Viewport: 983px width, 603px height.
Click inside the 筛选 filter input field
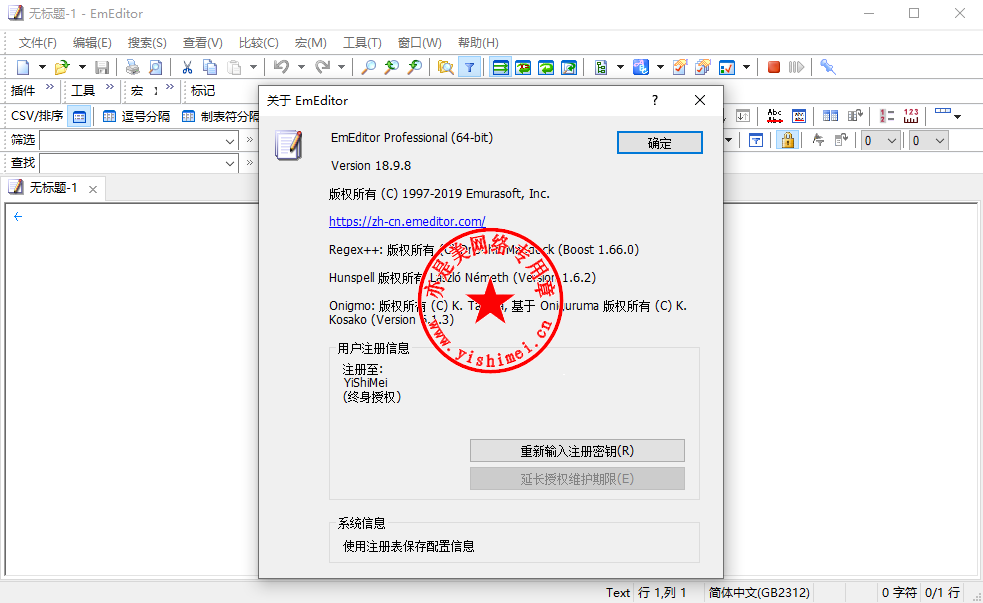coord(131,141)
